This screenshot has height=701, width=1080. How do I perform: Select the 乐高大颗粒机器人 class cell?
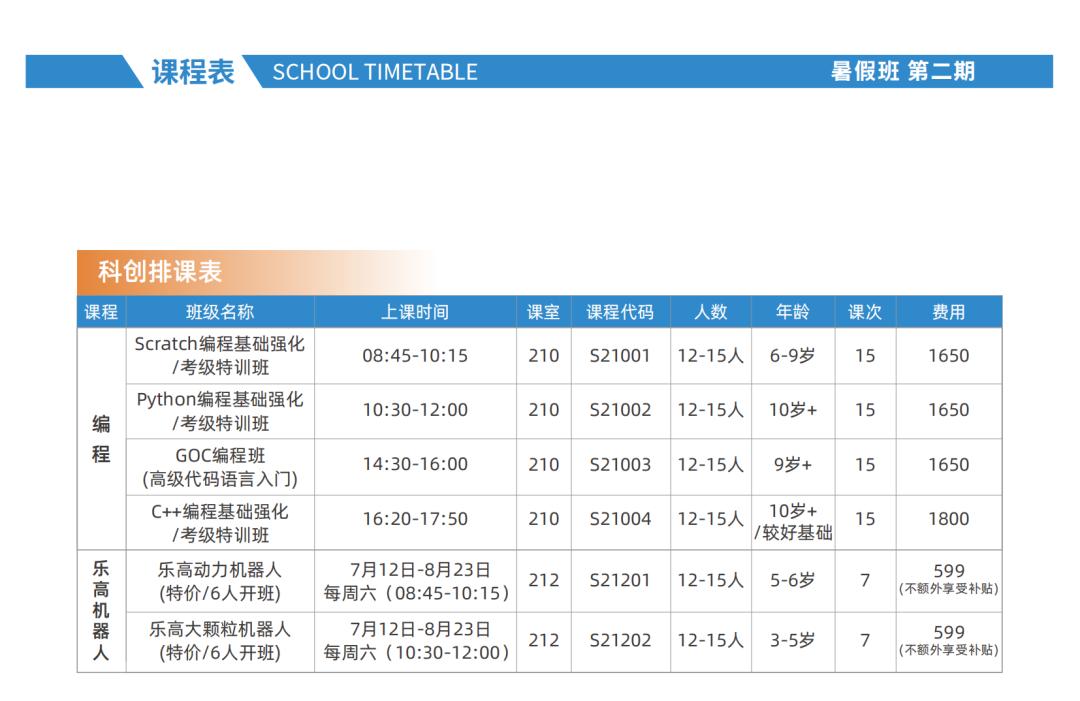click(220, 640)
